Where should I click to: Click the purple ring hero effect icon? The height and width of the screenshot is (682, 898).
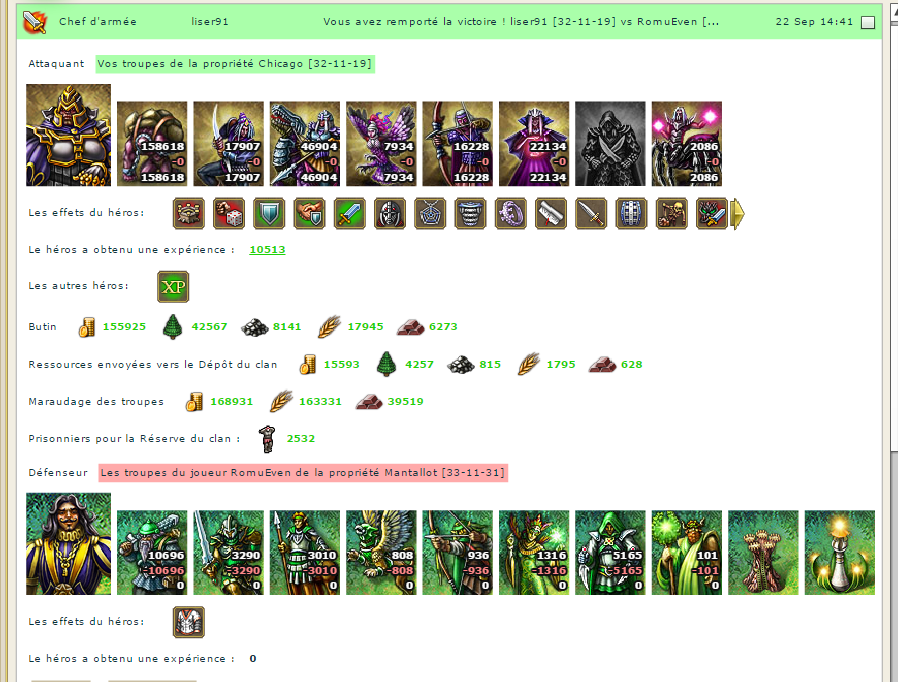point(510,214)
